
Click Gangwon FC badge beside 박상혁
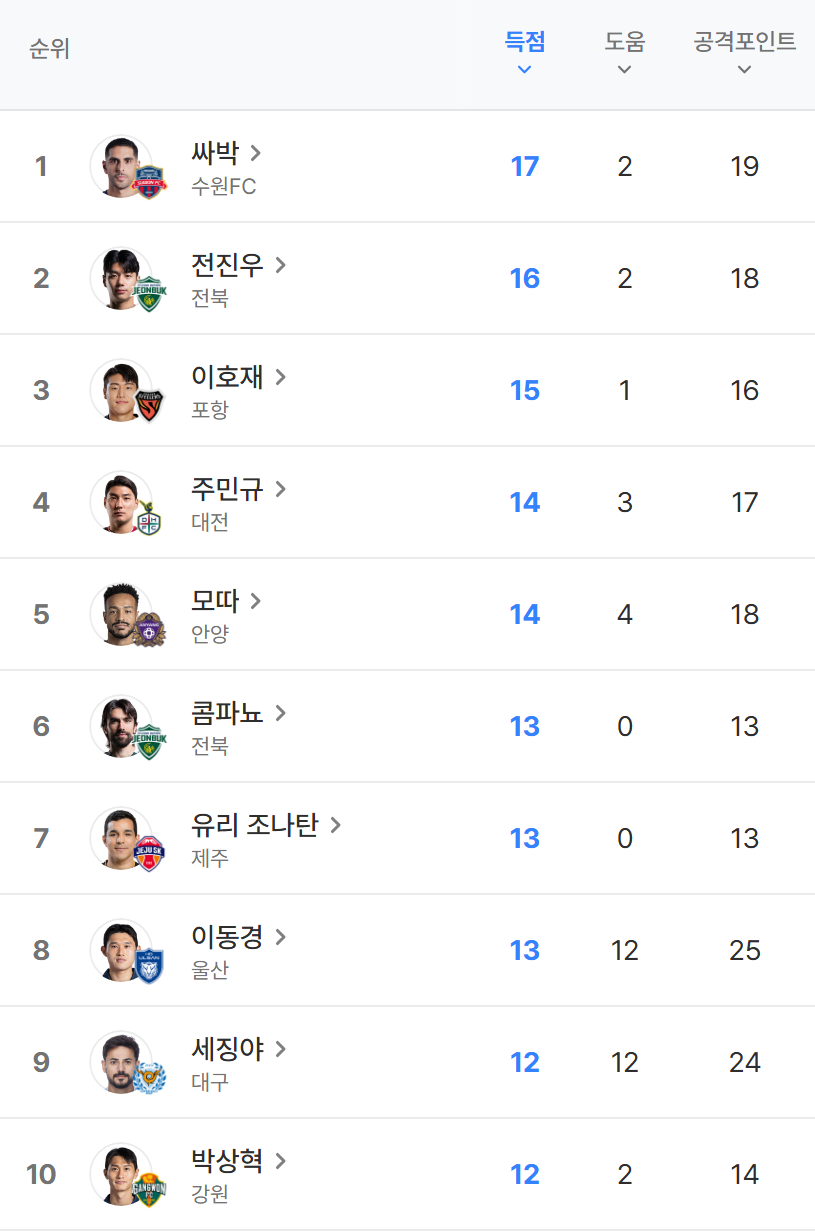[150, 1190]
